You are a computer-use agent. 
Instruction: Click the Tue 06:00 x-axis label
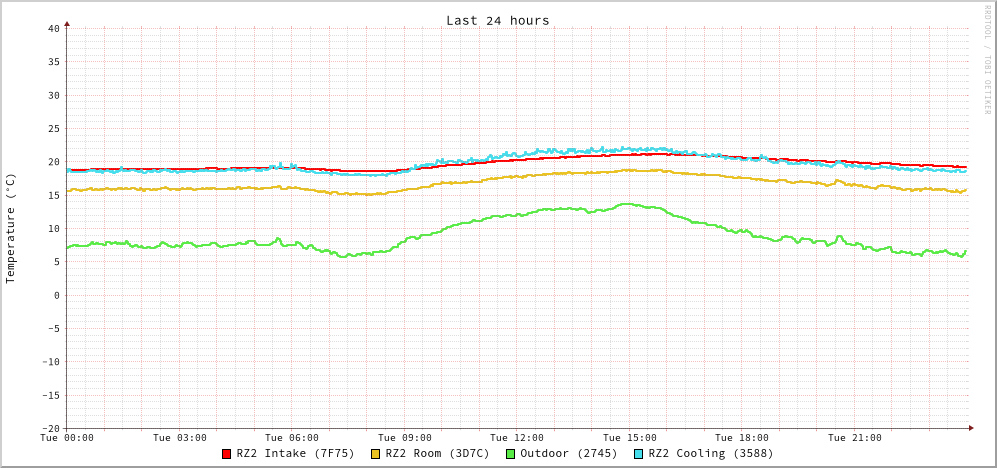292,438
